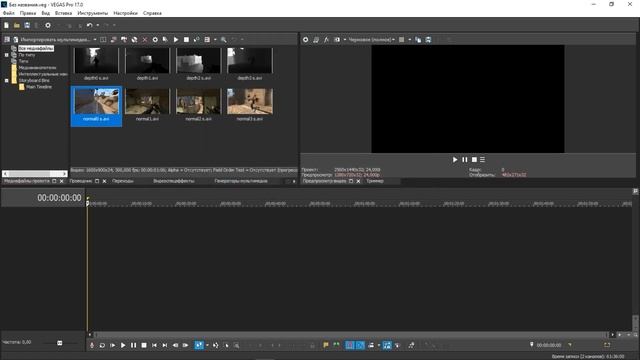Click the search media magnifier icon

(224, 40)
